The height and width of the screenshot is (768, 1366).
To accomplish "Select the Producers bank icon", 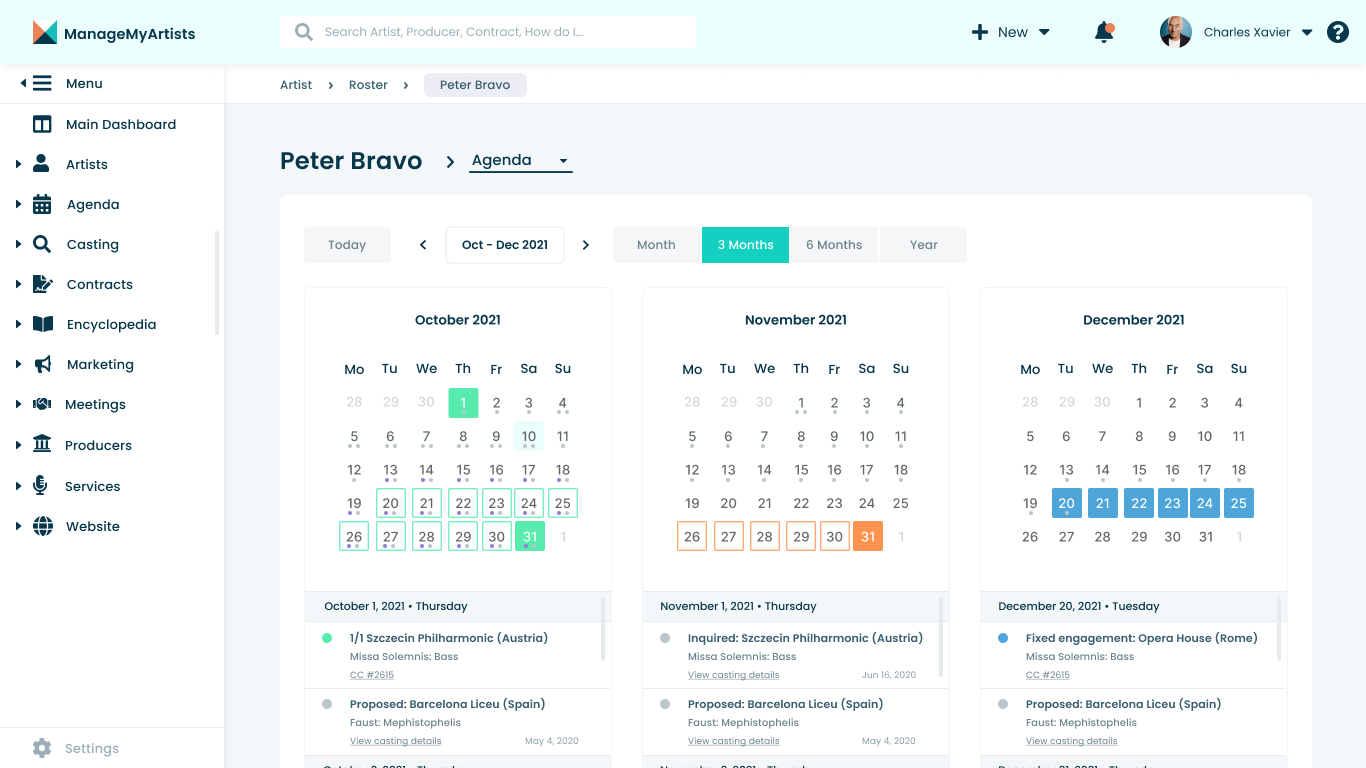I will 41,444.
